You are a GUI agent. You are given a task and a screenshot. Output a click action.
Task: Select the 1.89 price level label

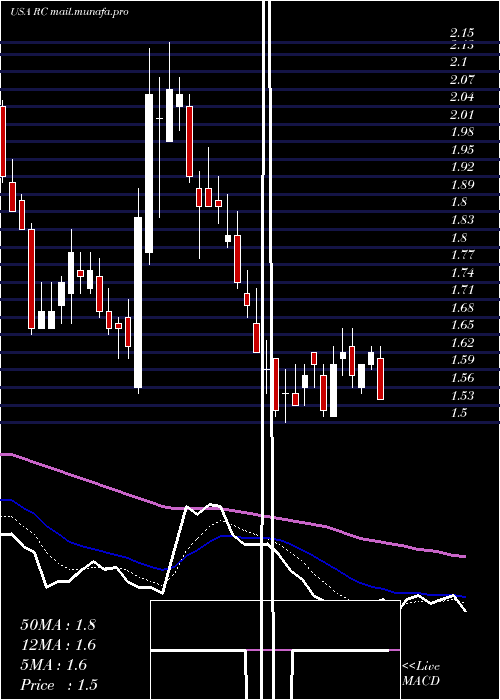(x=462, y=184)
